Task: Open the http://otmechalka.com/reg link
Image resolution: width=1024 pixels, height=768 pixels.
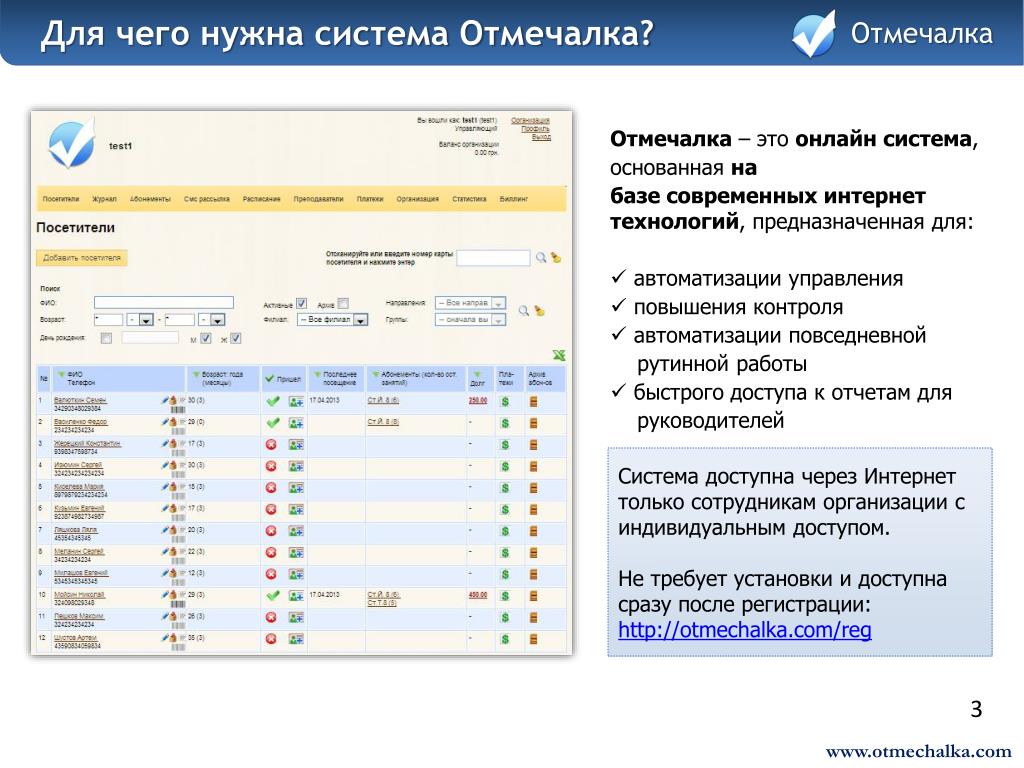Action: pyautogui.click(x=744, y=630)
